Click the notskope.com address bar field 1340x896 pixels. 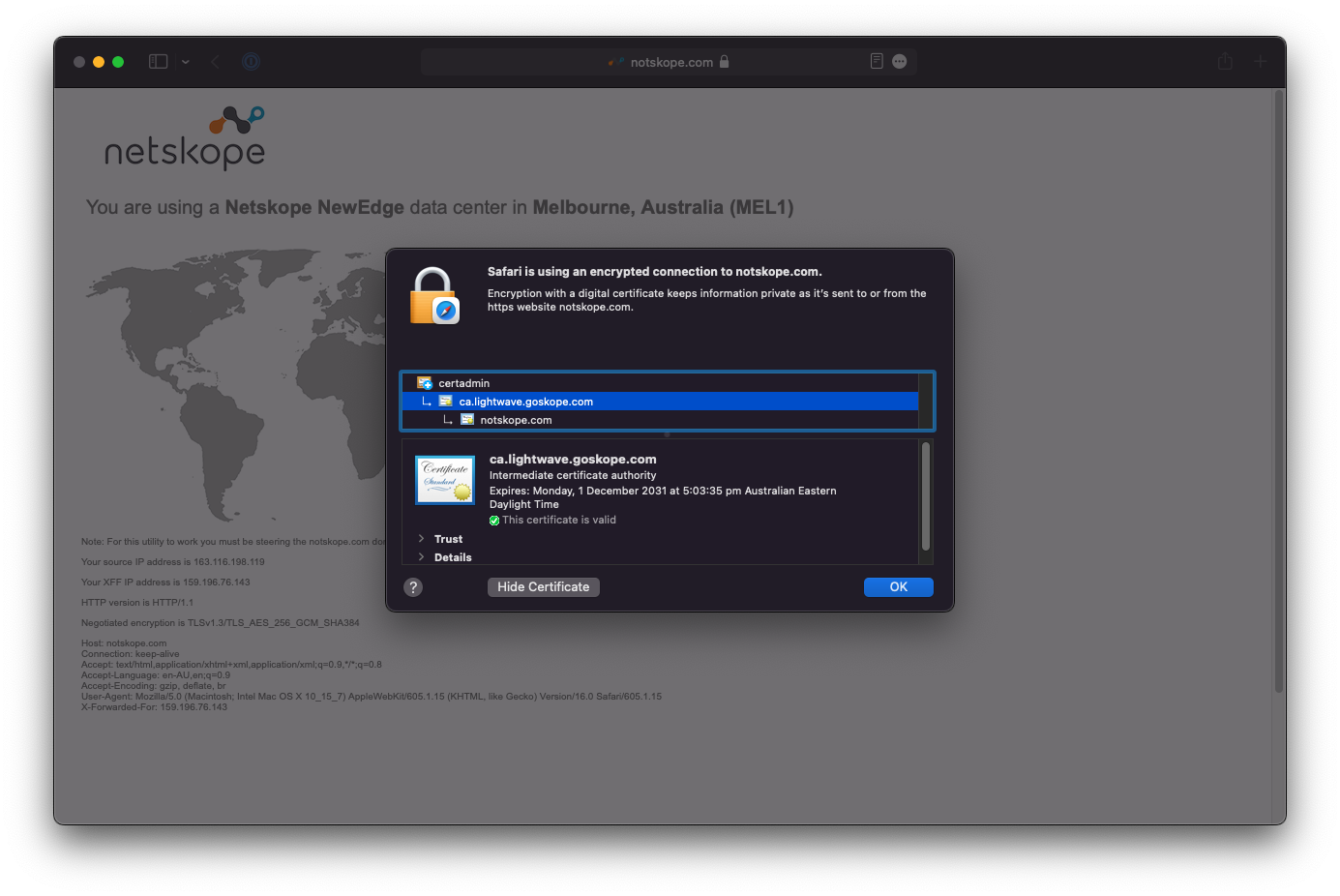tap(670, 62)
